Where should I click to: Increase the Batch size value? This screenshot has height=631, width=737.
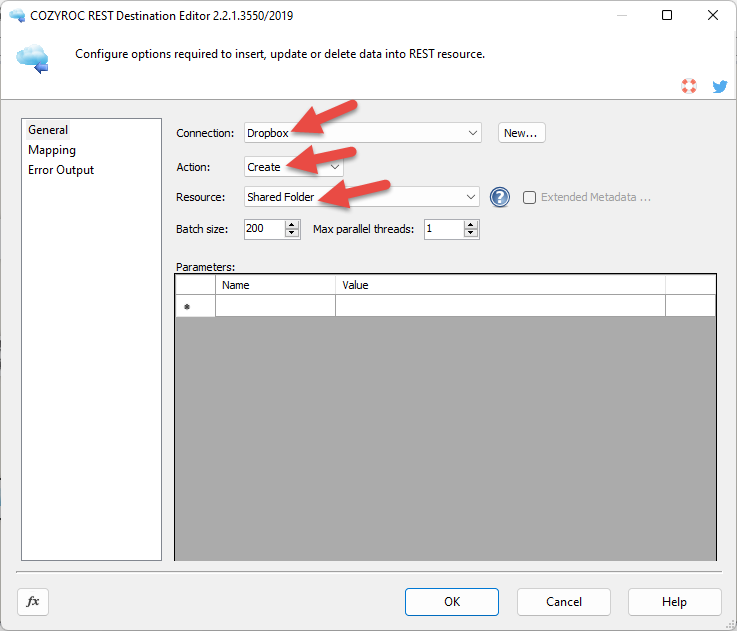click(292, 225)
